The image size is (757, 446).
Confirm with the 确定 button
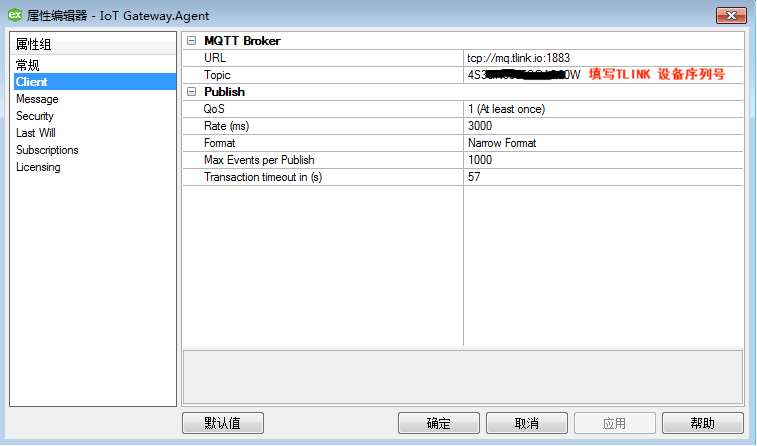(x=438, y=423)
